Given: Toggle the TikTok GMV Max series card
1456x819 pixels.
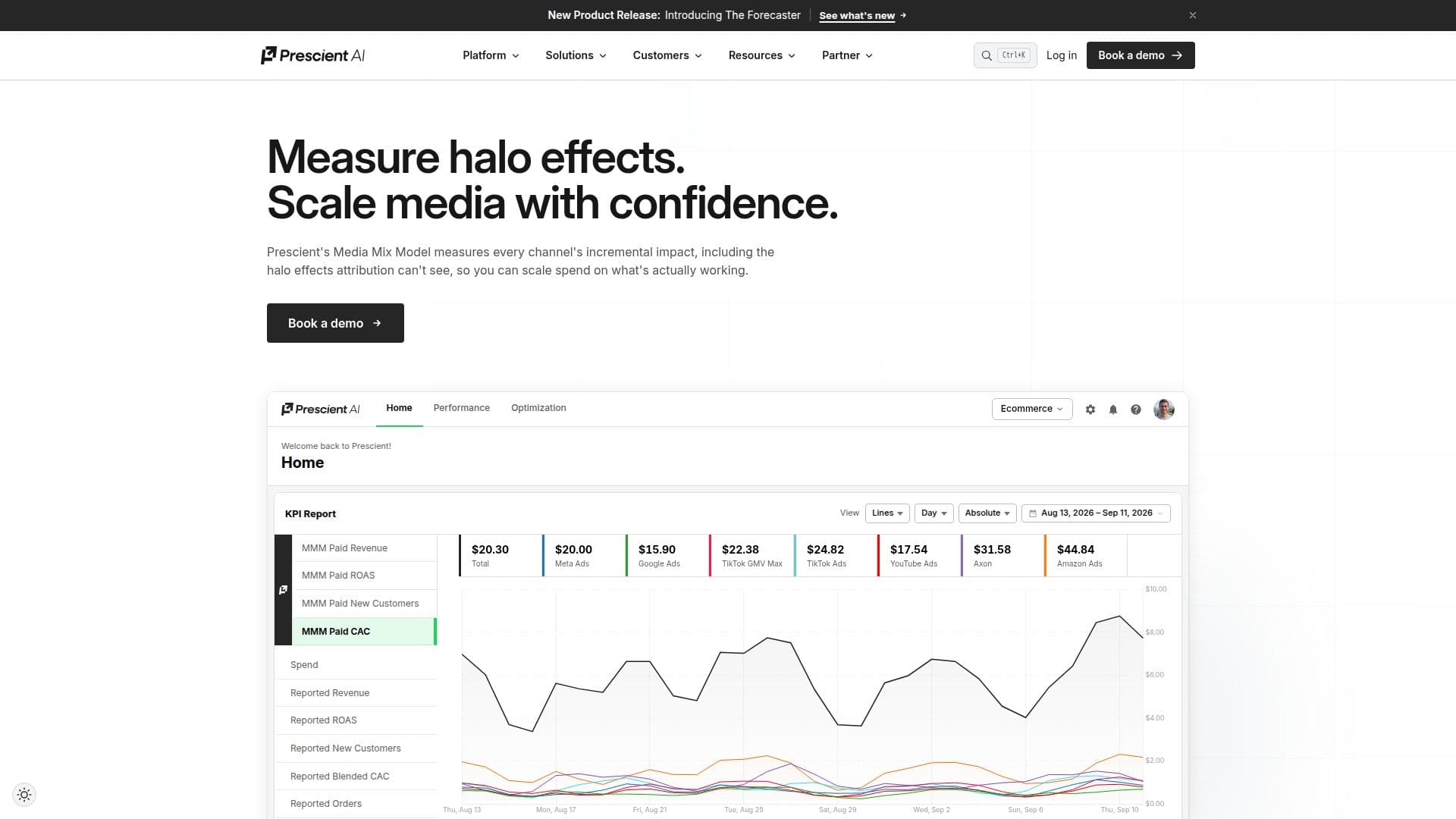Looking at the screenshot, I should (x=752, y=555).
